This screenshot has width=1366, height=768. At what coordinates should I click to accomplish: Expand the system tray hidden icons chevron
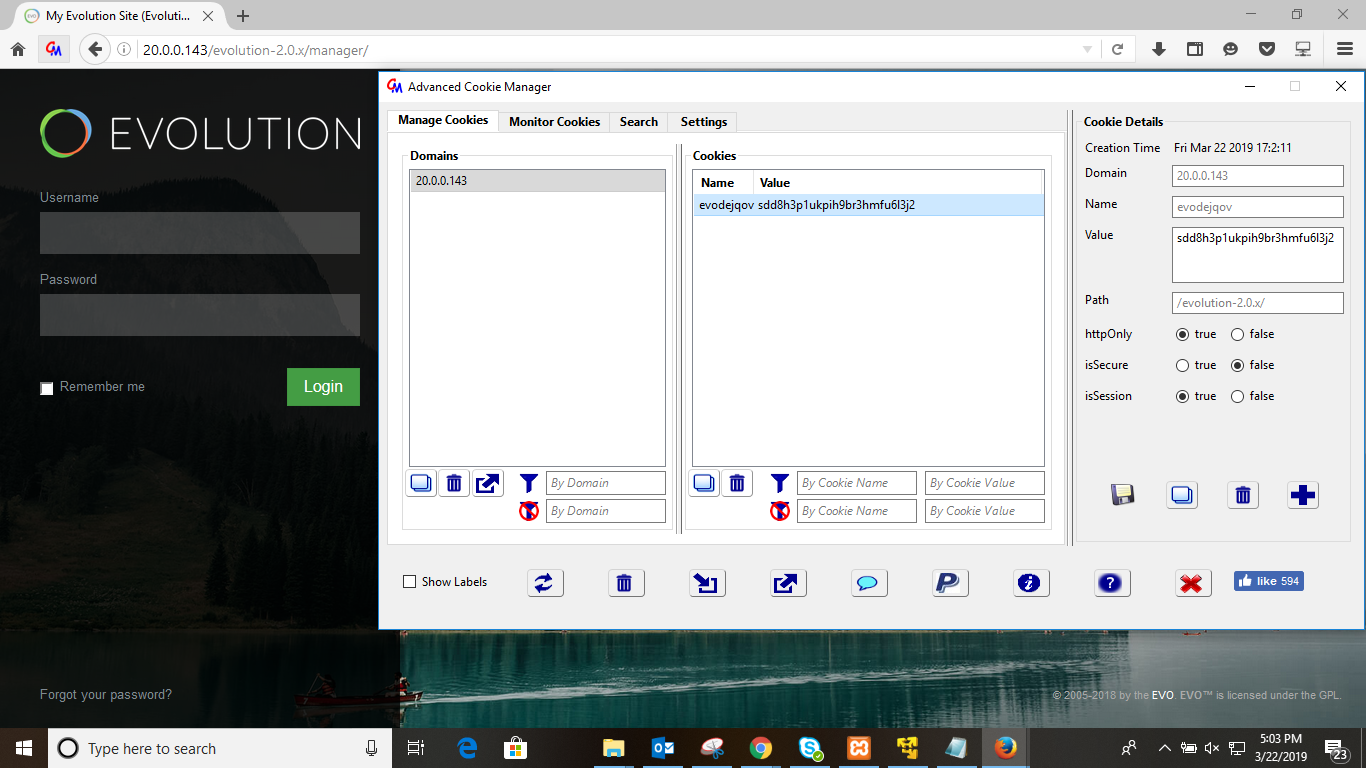pyautogui.click(x=1164, y=748)
